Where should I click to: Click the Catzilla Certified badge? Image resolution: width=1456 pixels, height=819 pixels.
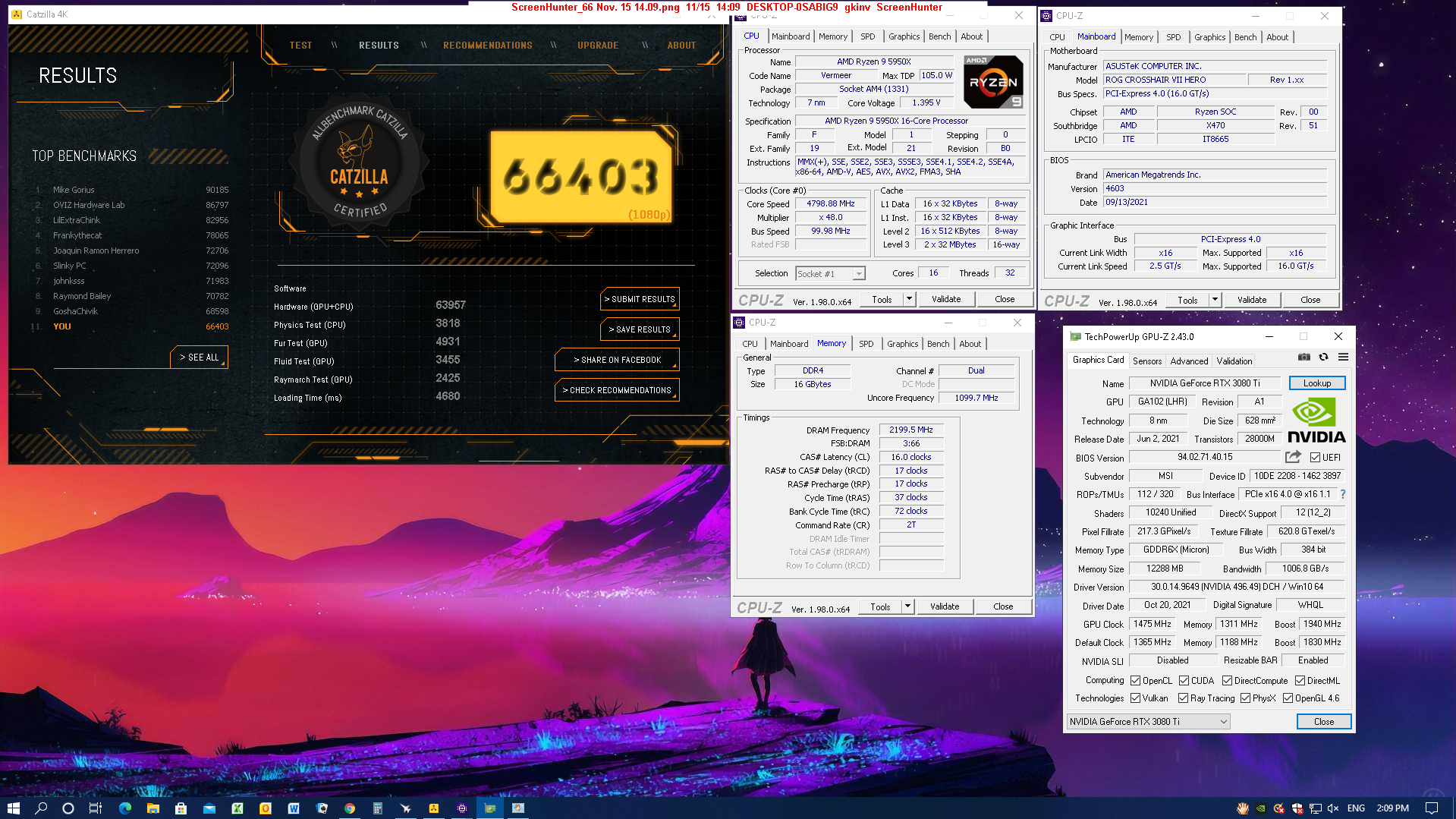point(360,162)
